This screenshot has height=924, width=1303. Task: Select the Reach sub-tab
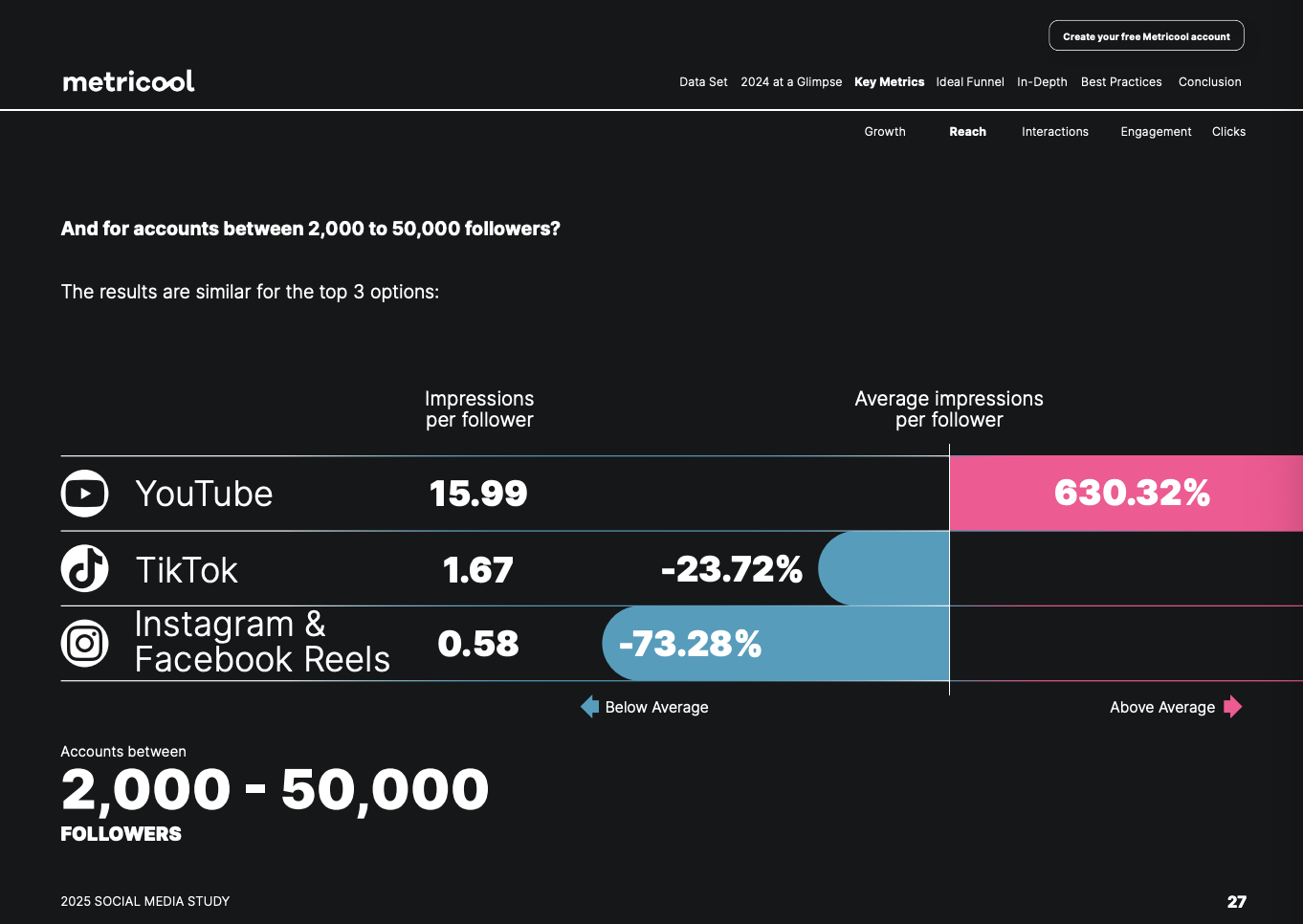tap(967, 132)
